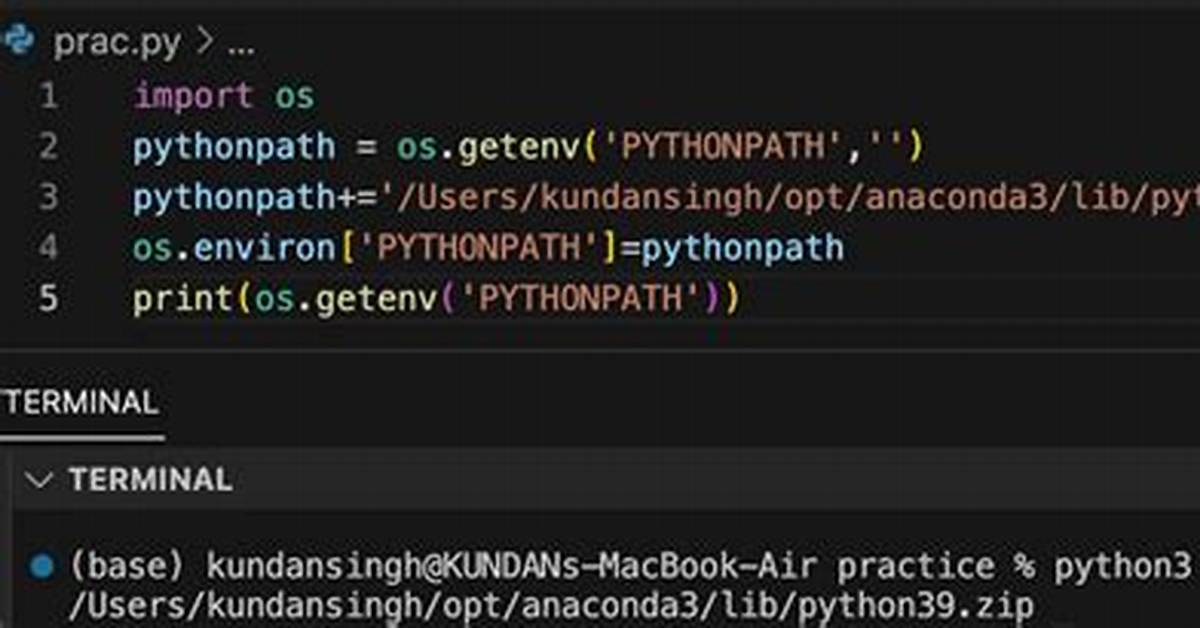Click line number 3 in gutter
This screenshot has height=628, width=1200.
click(48, 198)
